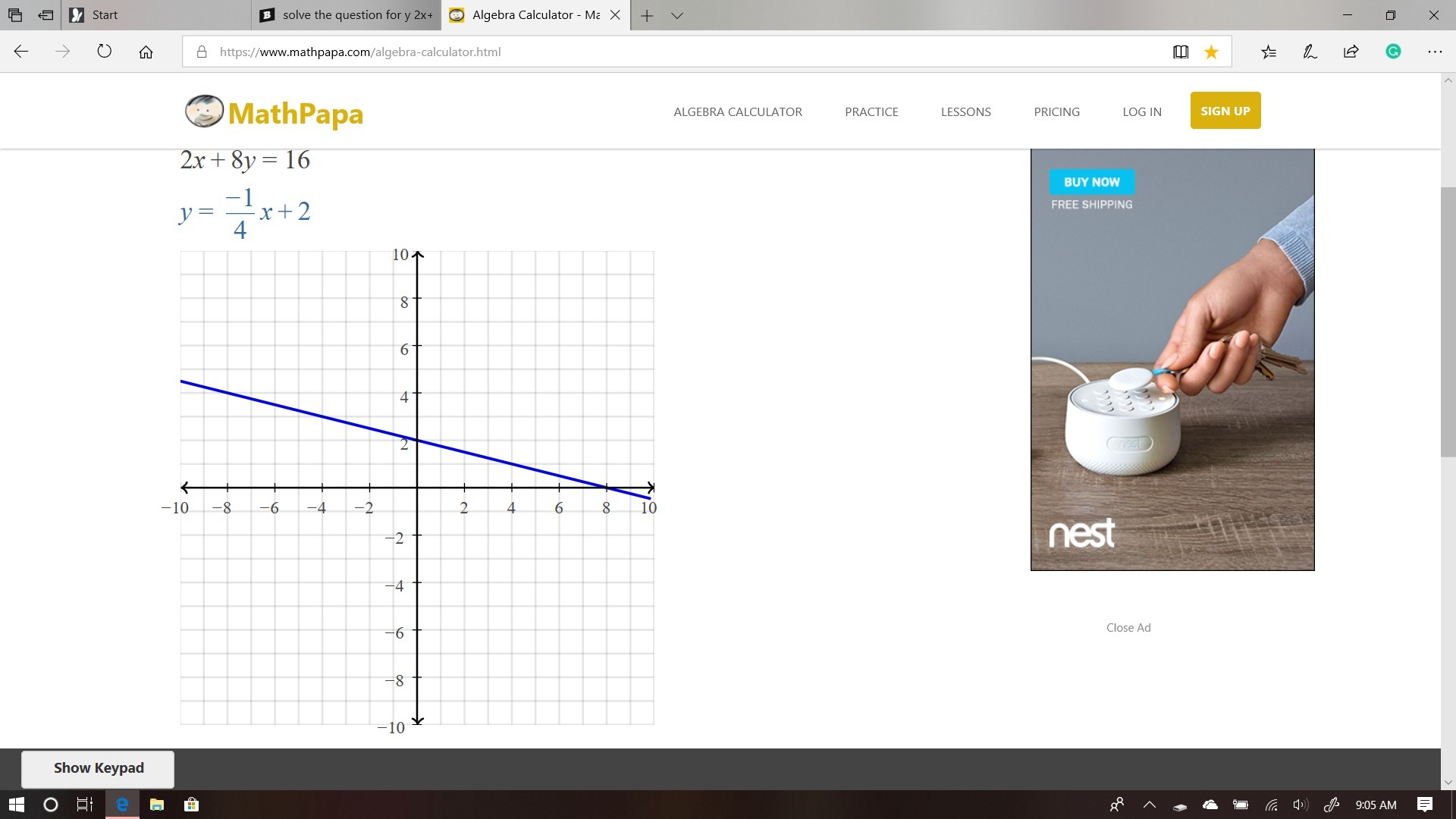This screenshot has height=819, width=1456.
Task: Open the favorites hub icon
Action: click(1269, 52)
